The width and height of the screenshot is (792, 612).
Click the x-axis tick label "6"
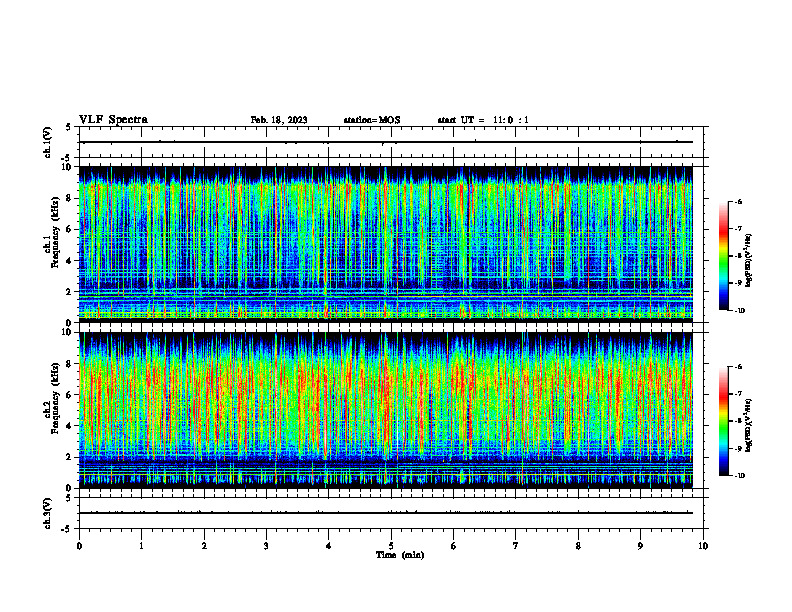click(454, 546)
